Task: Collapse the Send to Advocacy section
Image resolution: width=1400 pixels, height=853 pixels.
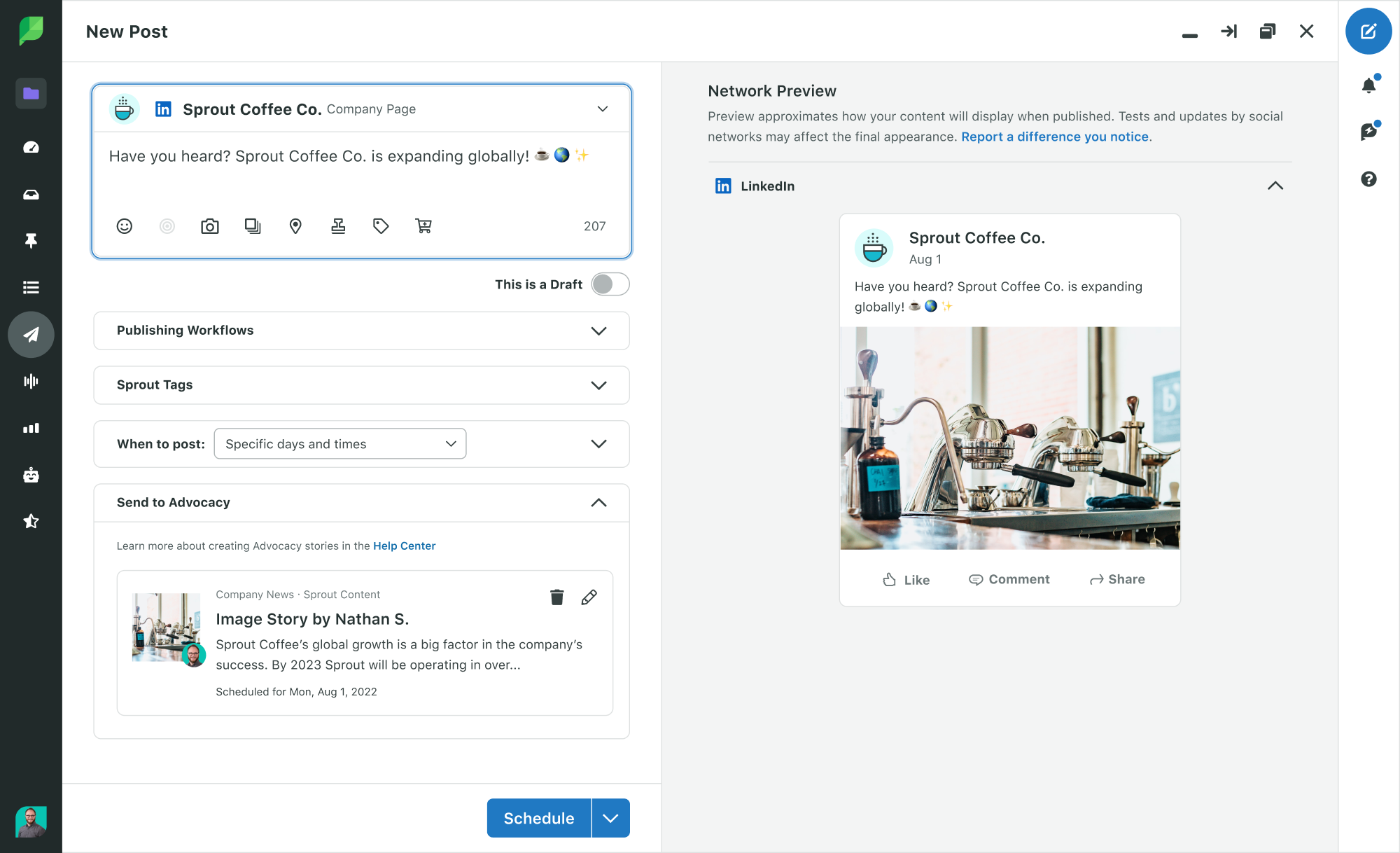Action: click(599, 502)
